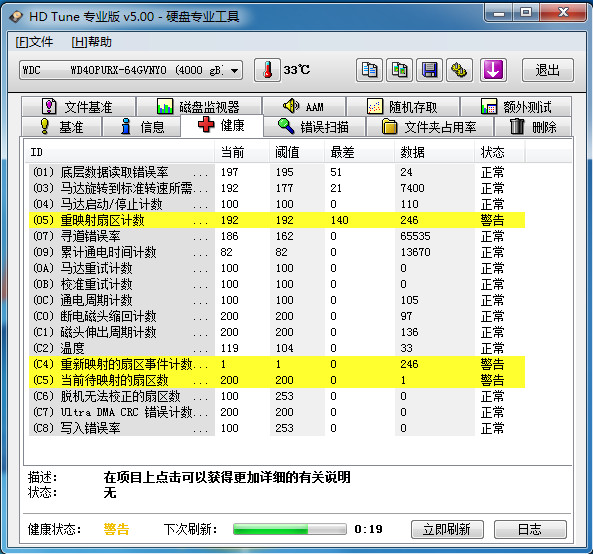Switch to the 基准 tab
Screen dimensions: 593x554
tap(62, 127)
